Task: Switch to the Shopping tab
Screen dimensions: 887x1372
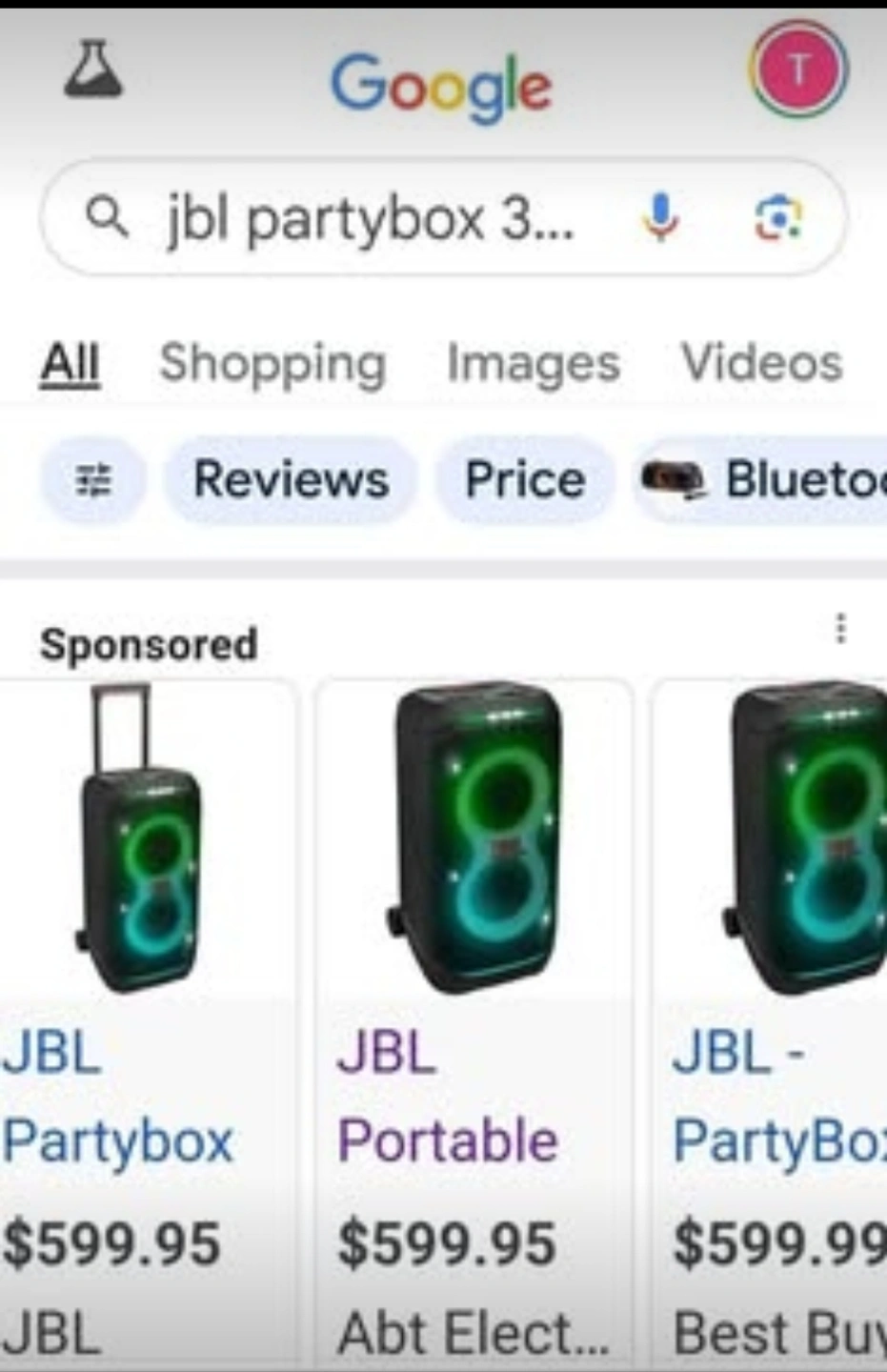Action: point(272,364)
